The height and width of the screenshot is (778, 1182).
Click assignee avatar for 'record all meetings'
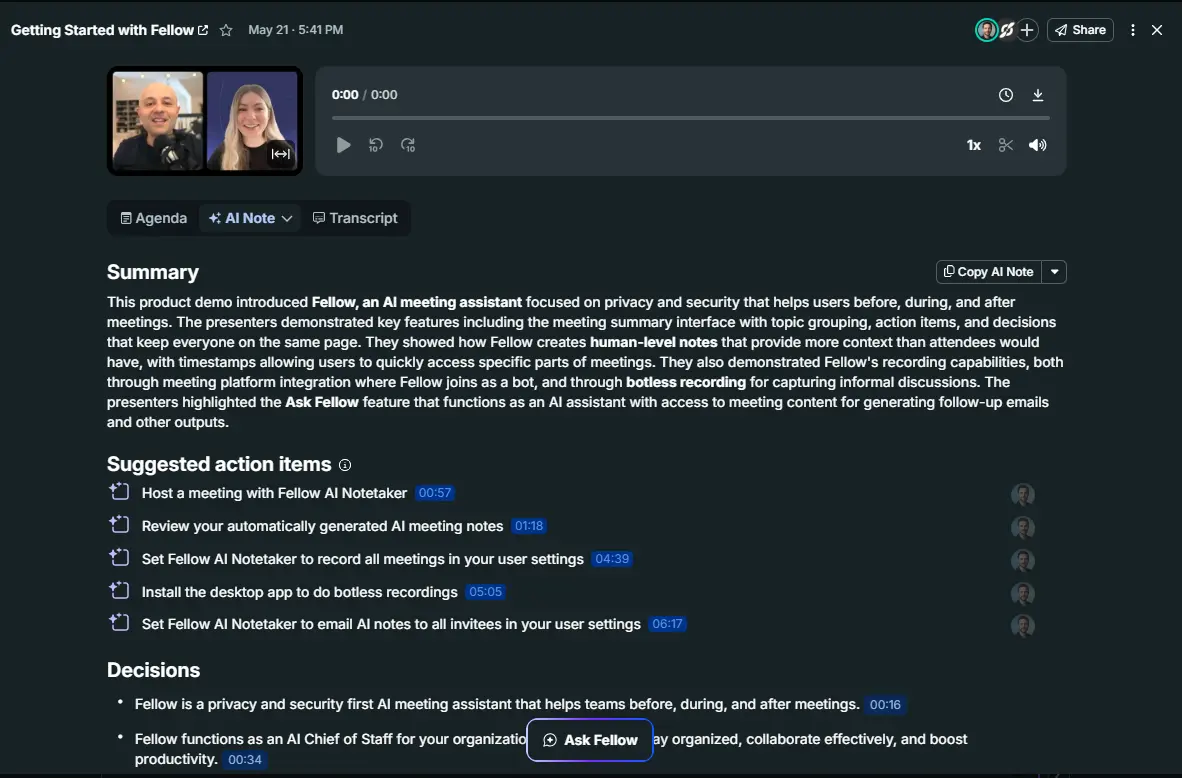(x=1022, y=561)
